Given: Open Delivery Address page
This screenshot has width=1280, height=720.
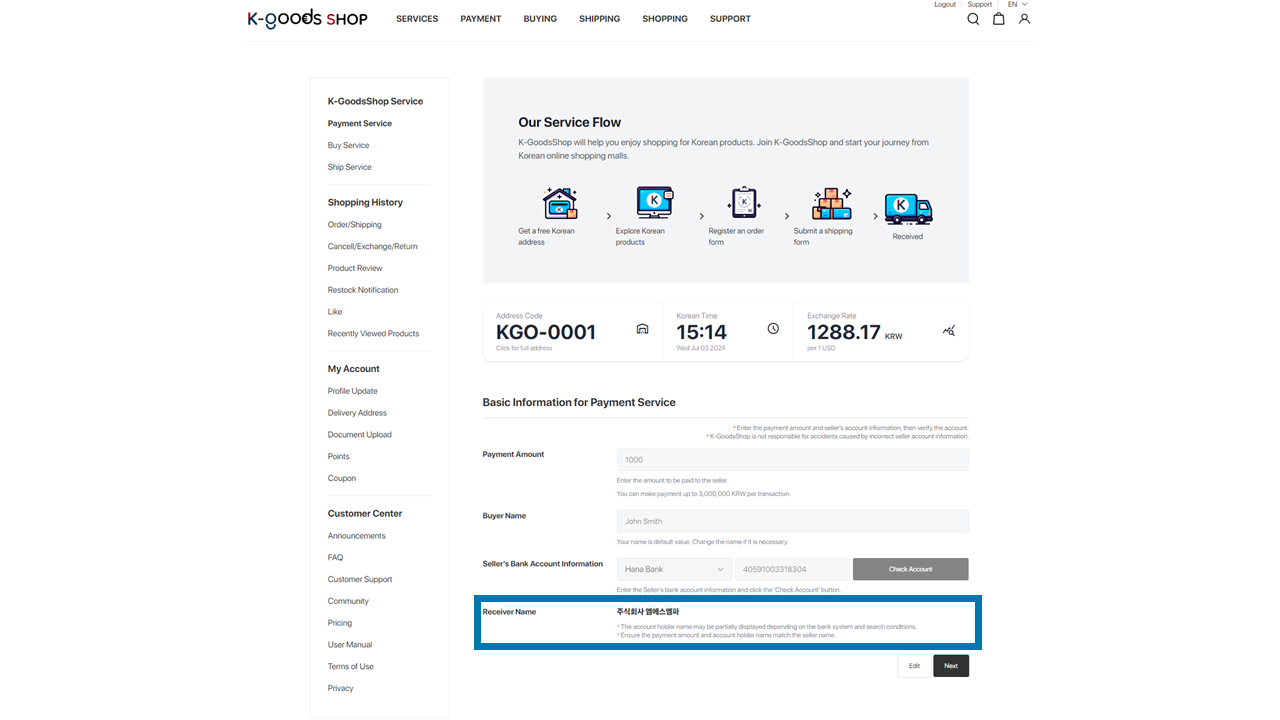Looking at the screenshot, I should click(x=357, y=413).
